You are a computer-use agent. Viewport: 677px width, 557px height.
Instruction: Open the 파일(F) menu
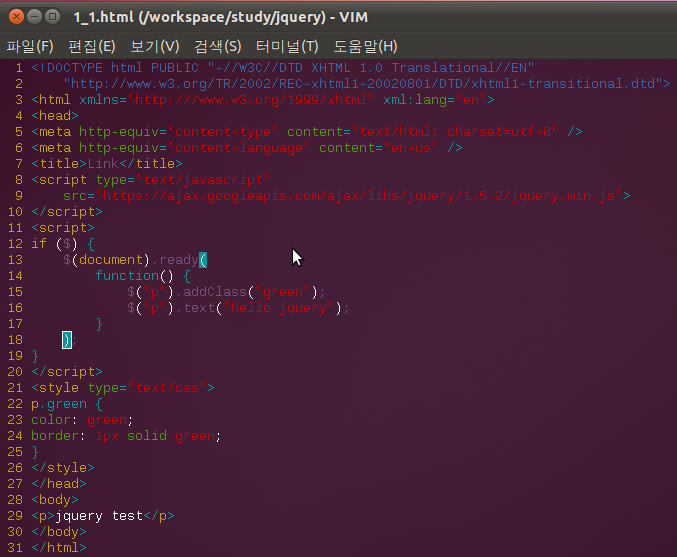[30, 46]
